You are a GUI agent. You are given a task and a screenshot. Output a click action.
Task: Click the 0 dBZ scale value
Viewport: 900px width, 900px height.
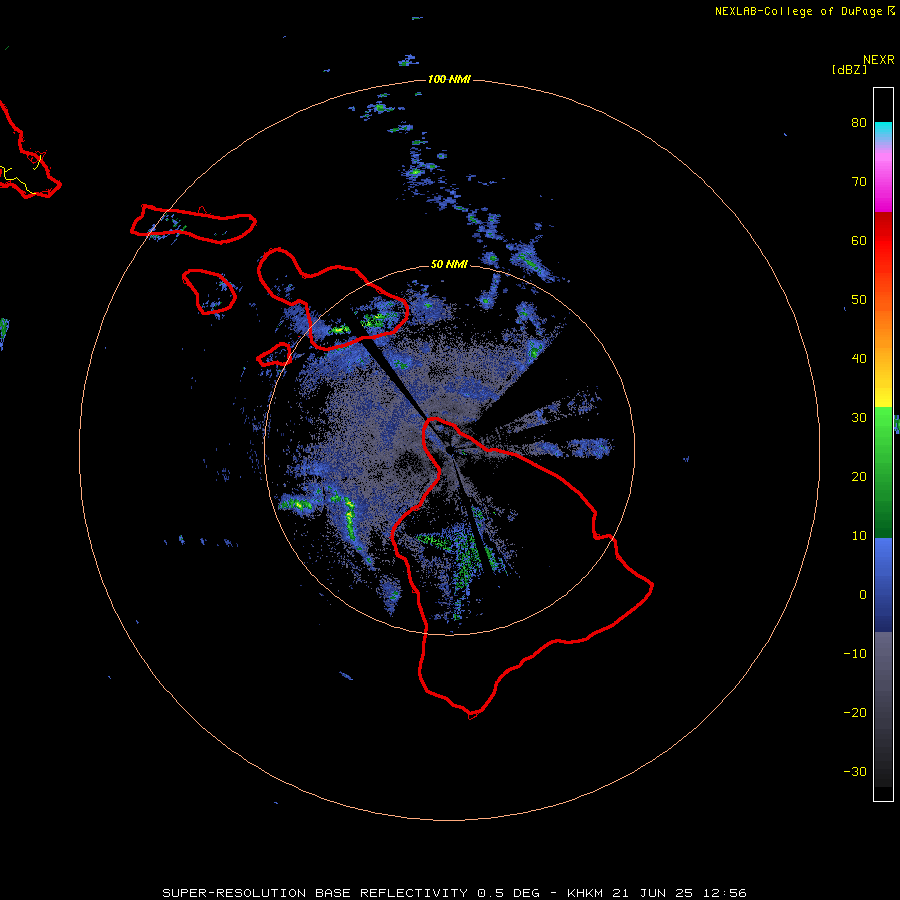point(863,595)
